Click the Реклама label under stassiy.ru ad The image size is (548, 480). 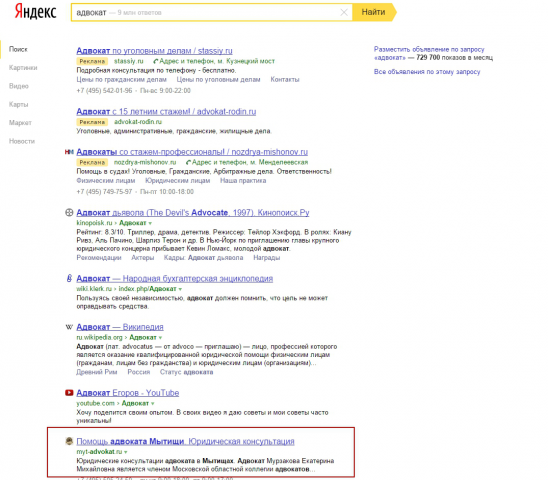coord(92,62)
